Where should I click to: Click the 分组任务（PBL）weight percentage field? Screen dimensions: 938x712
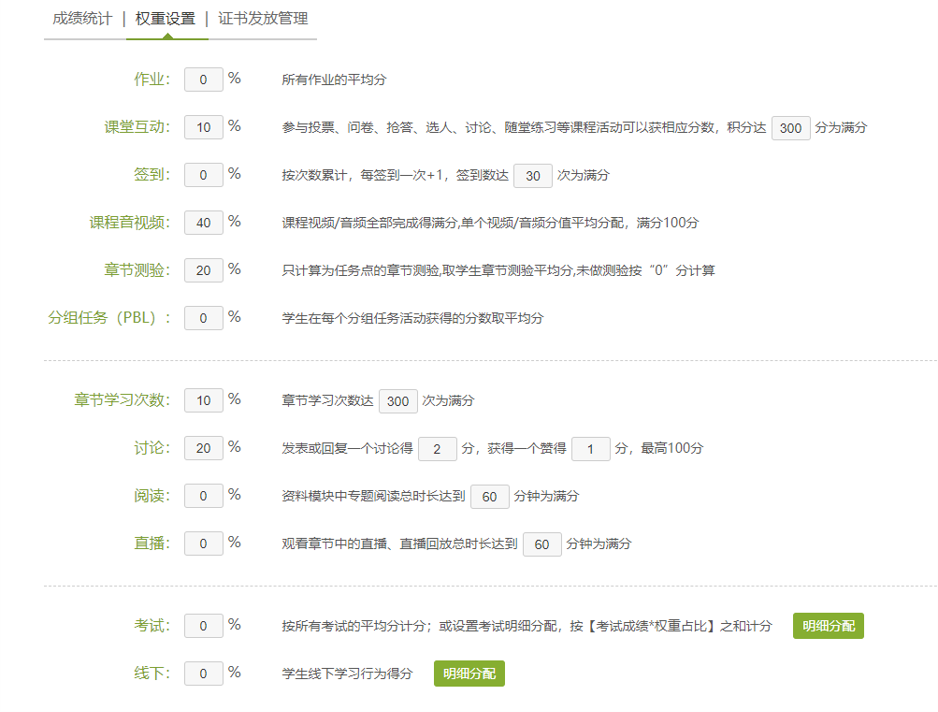(x=203, y=318)
